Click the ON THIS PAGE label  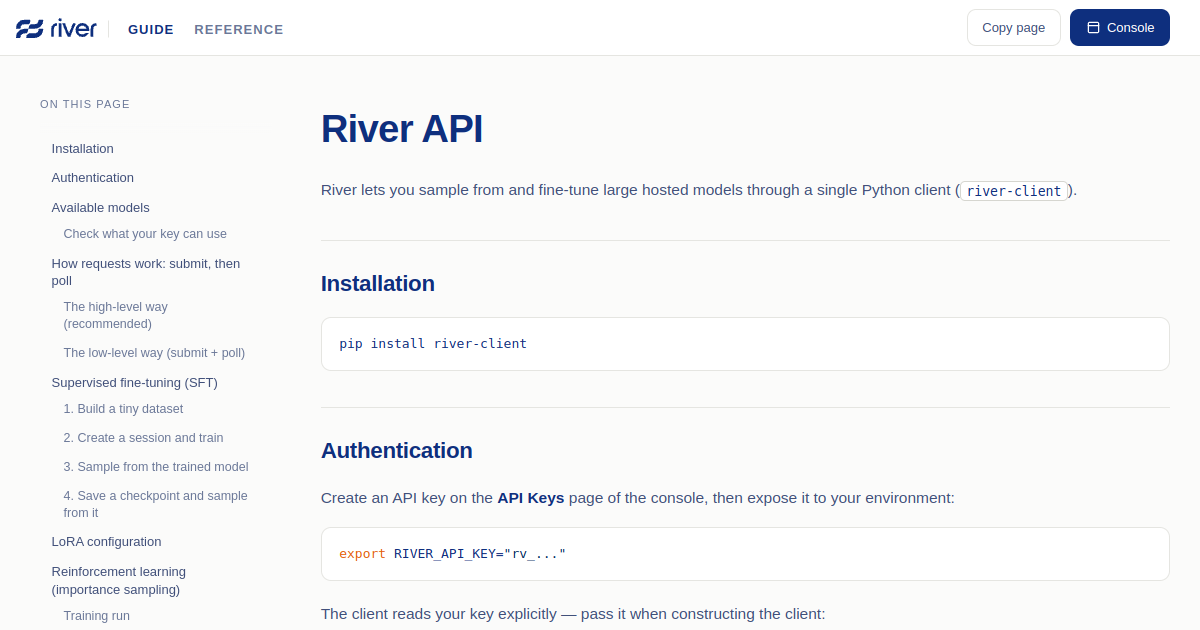85,104
